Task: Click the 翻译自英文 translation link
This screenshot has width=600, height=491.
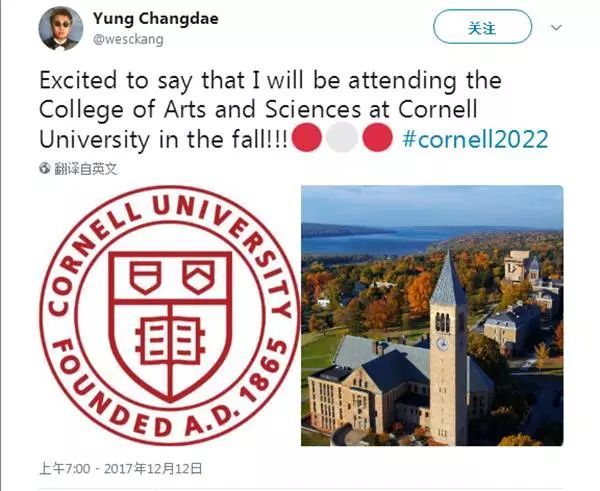Action: click(85, 169)
